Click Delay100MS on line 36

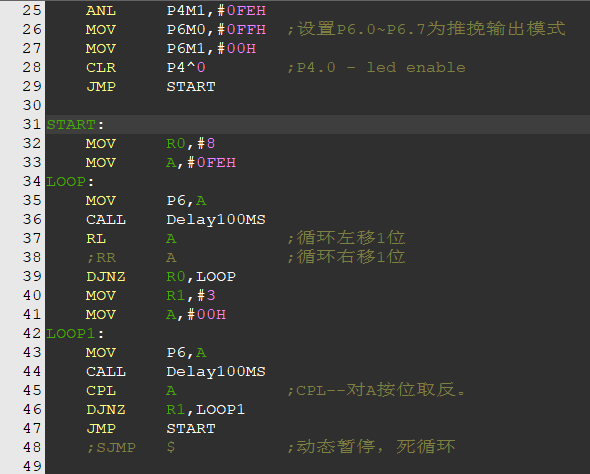(x=216, y=220)
